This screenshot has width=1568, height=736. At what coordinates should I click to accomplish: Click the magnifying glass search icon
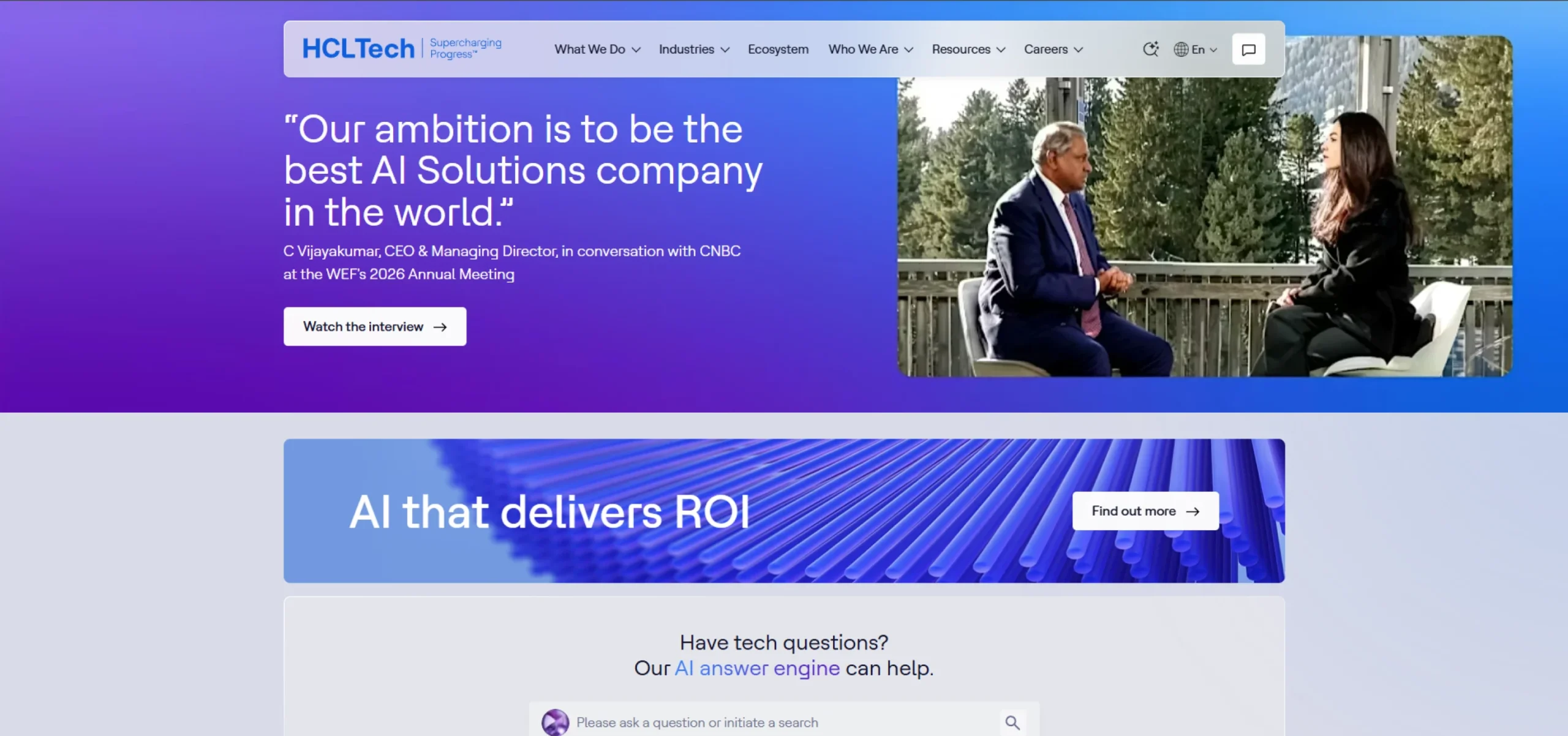click(1012, 723)
